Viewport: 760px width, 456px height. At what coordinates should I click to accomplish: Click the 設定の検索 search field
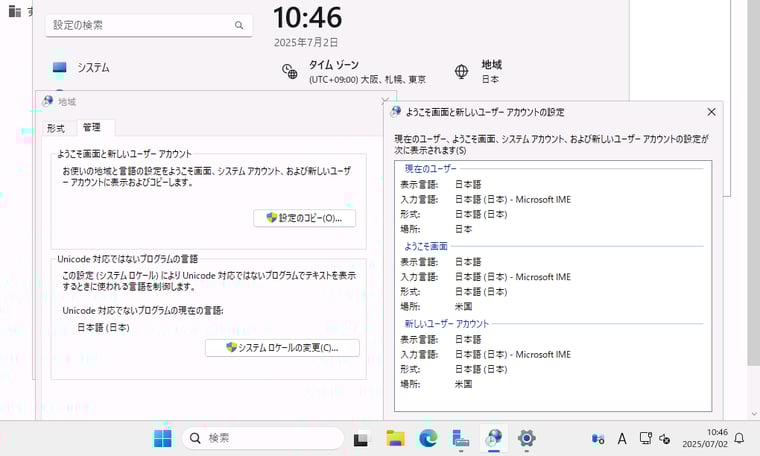[149, 25]
